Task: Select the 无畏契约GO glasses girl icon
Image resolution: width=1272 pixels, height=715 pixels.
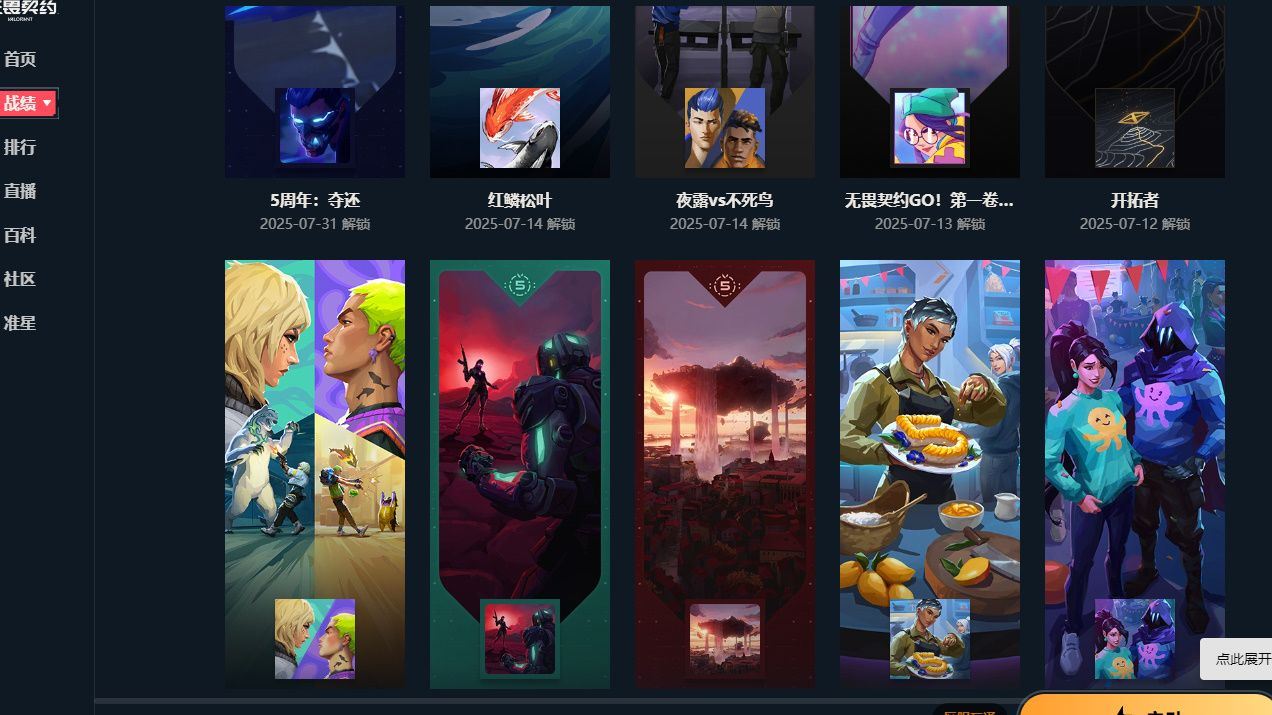Action: pos(930,127)
